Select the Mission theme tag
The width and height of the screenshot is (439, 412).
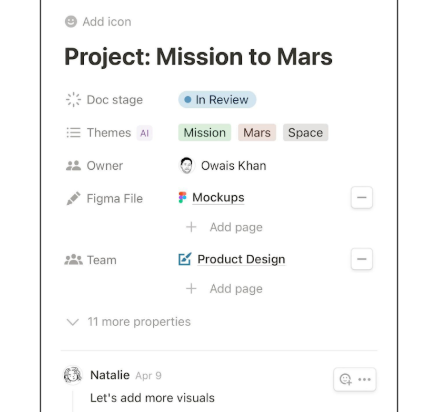pyautogui.click(x=205, y=133)
